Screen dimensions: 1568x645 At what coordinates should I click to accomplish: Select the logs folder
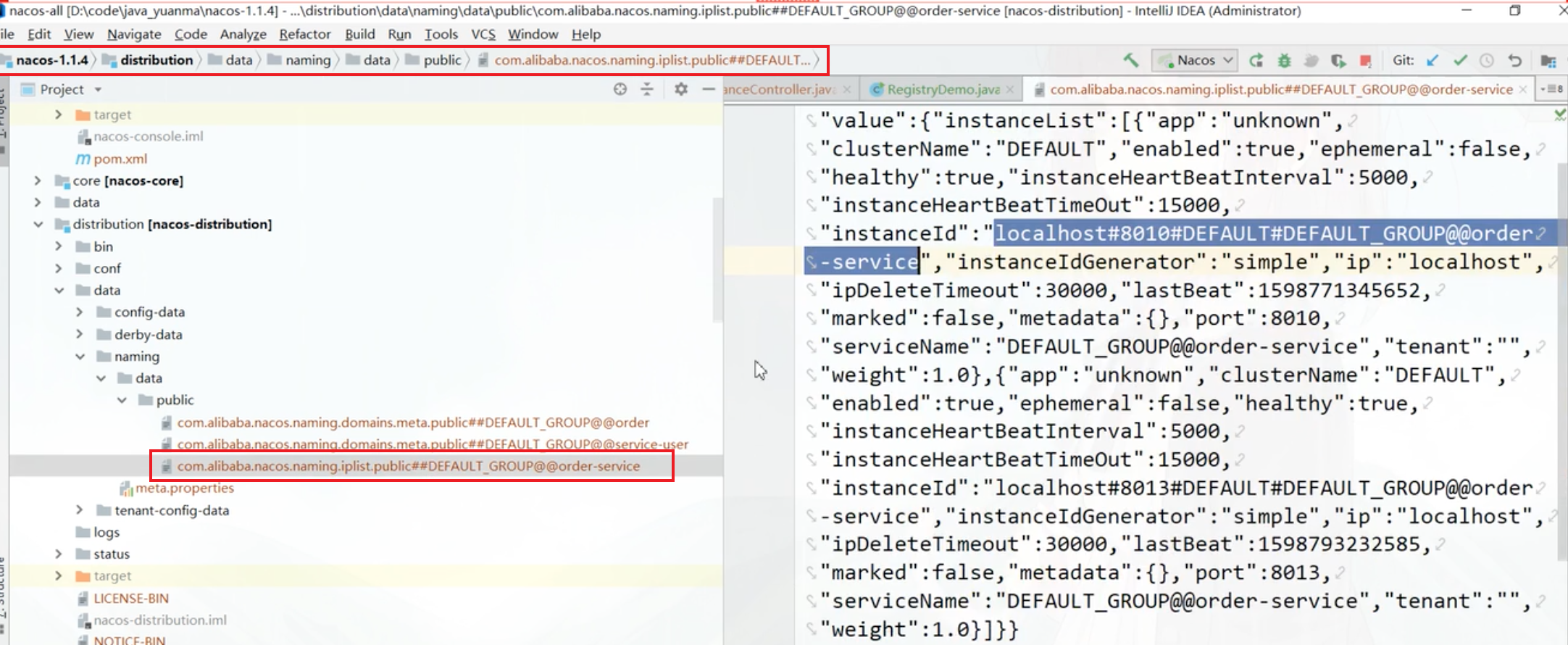[x=107, y=532]
